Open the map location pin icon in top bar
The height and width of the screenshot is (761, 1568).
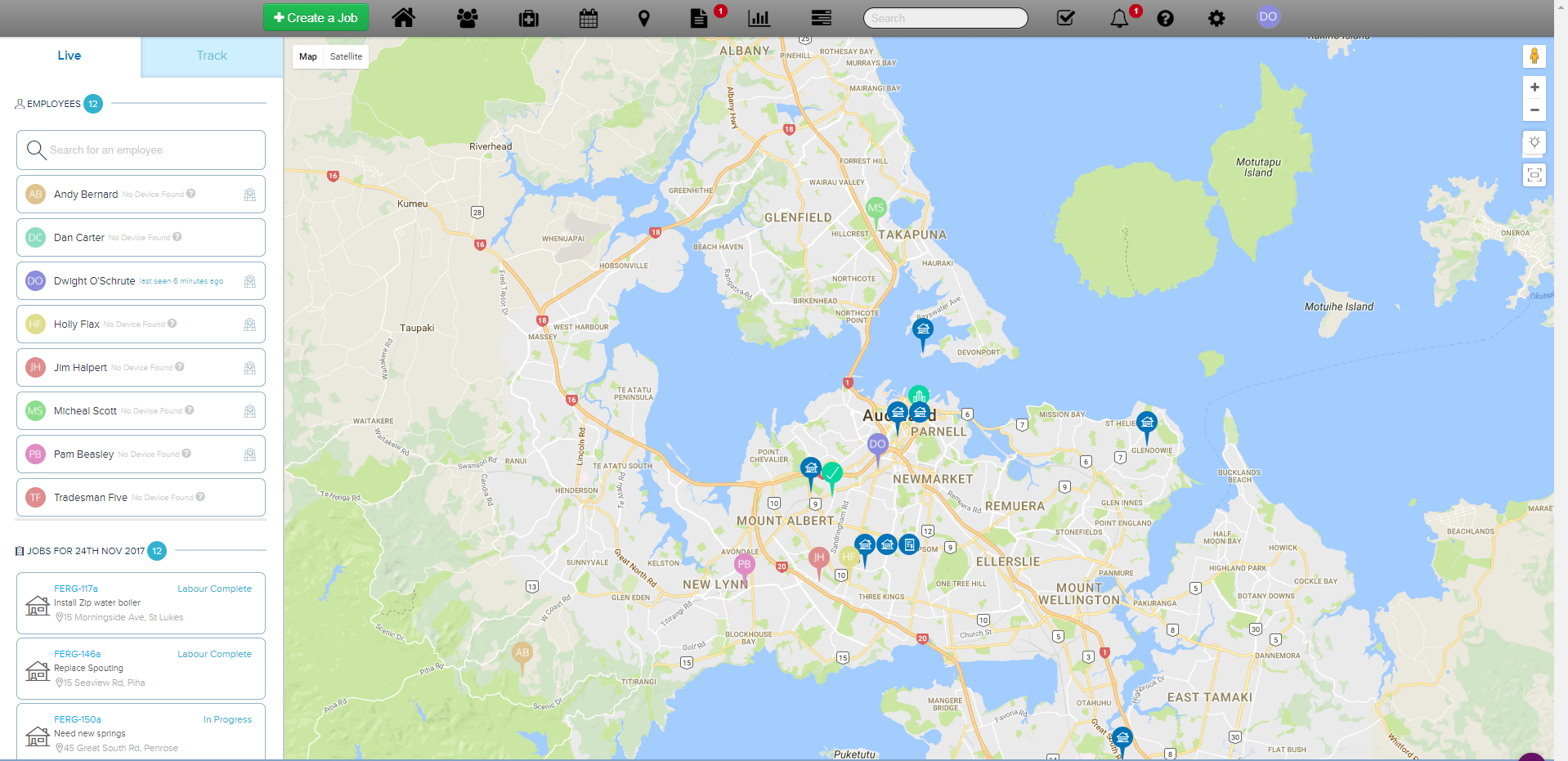click(644, 18)
